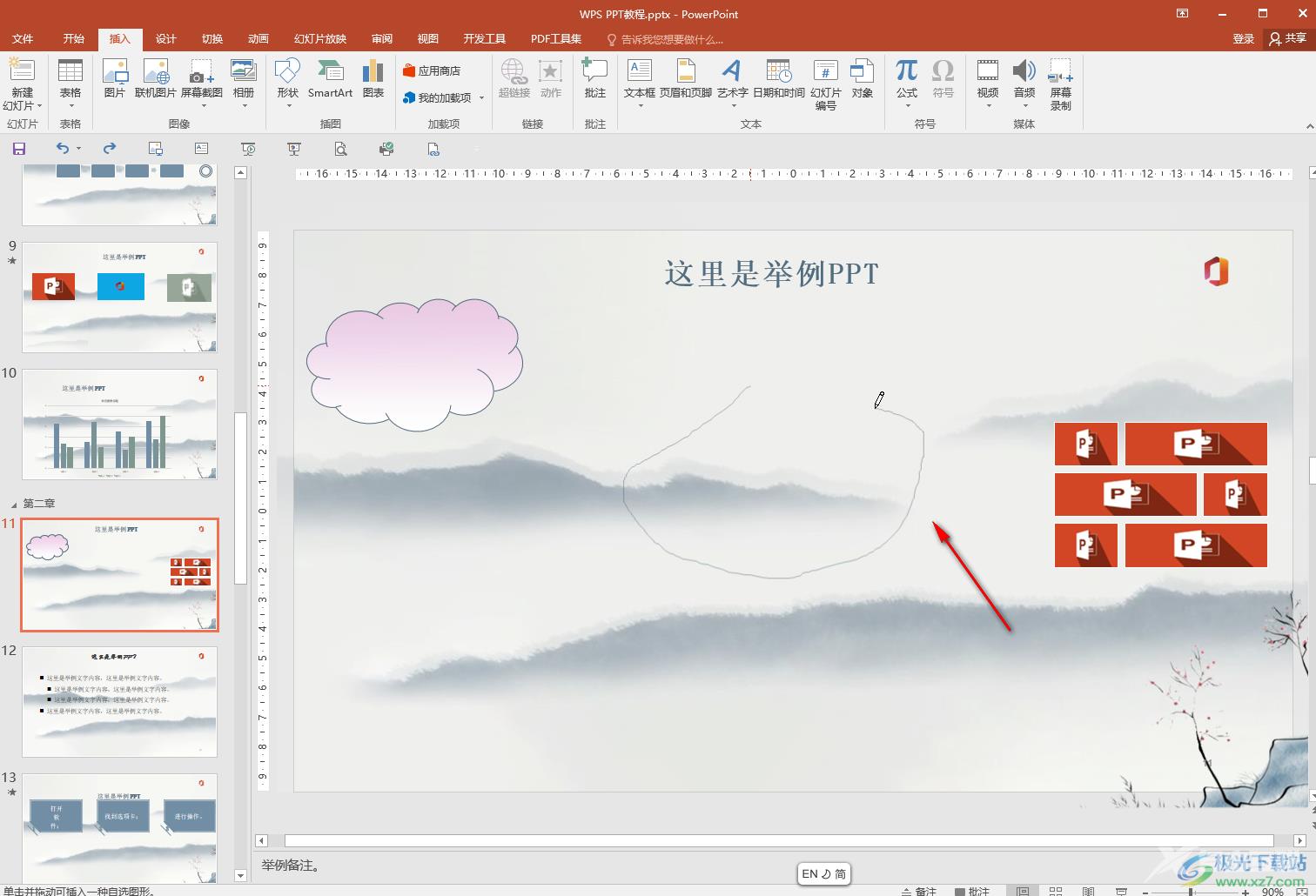This screenshot has height=896, width=1316.
Task: Click fit slide to window icon
Action: coord(1302,891)
